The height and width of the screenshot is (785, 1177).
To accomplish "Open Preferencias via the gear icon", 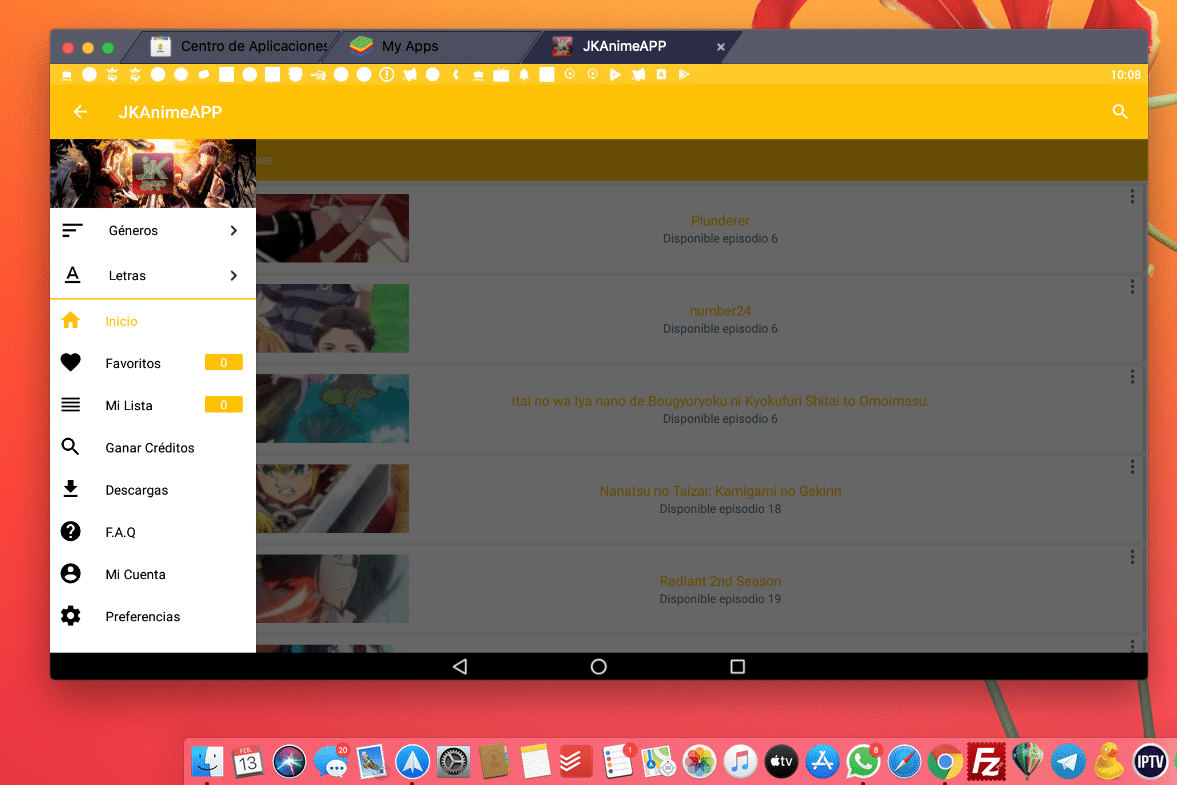I will click(70, 616).
